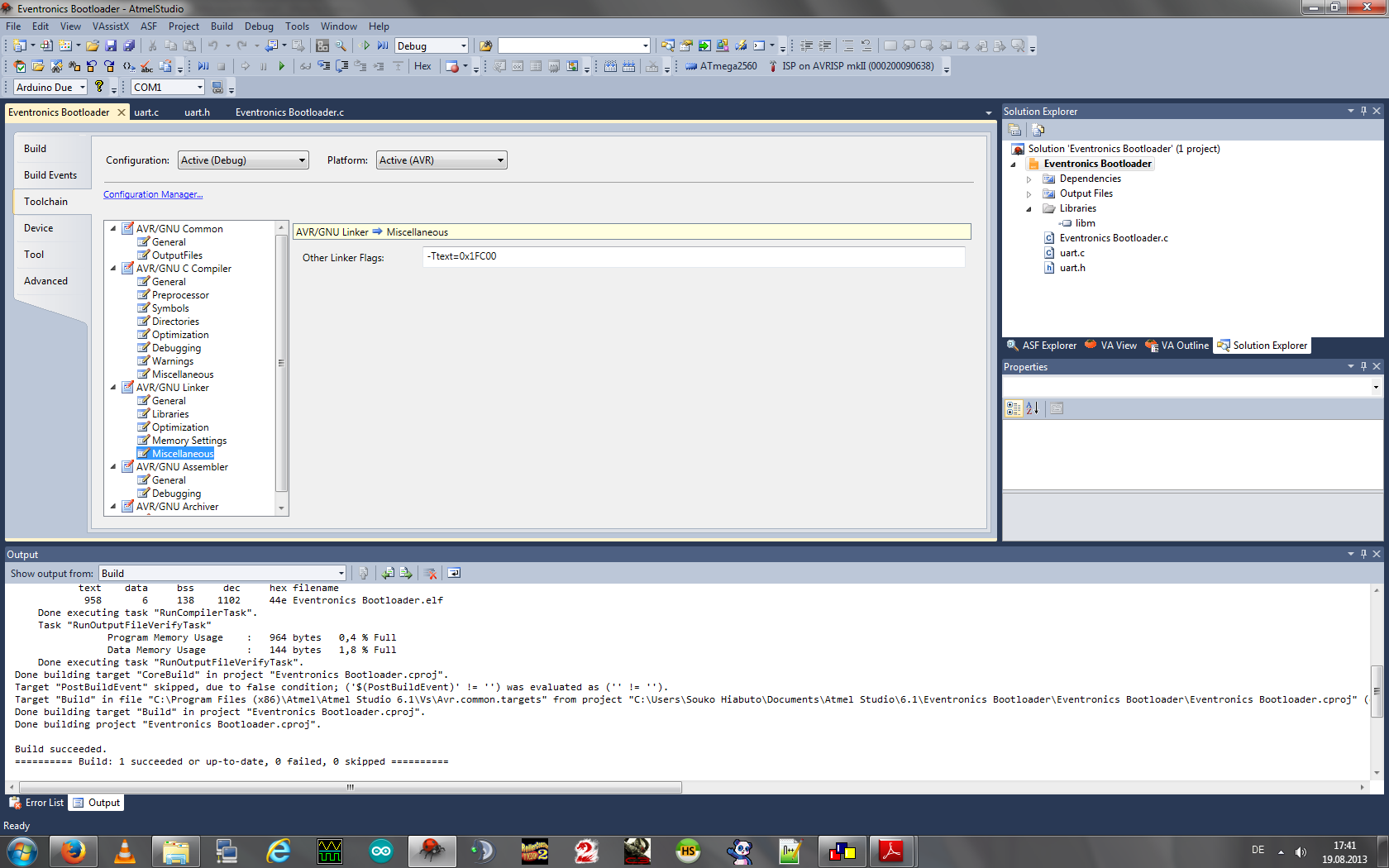Open the Platform Active (AVR) dropdown

tap(442, 160)
